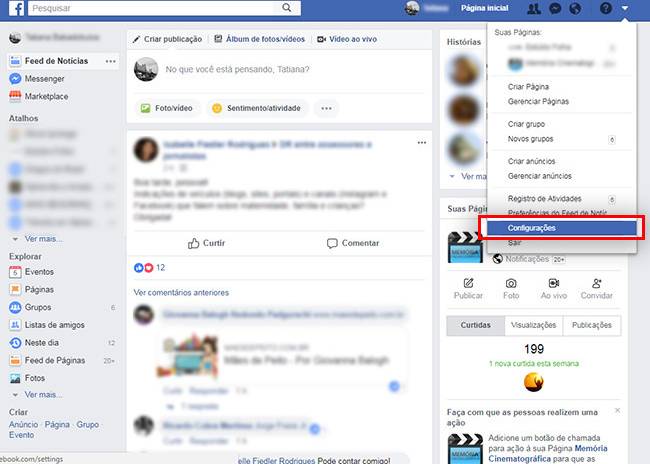Expand Ver mais in Histórias
The height and width of the screenshot is (464, 650).
click(468, 176)
